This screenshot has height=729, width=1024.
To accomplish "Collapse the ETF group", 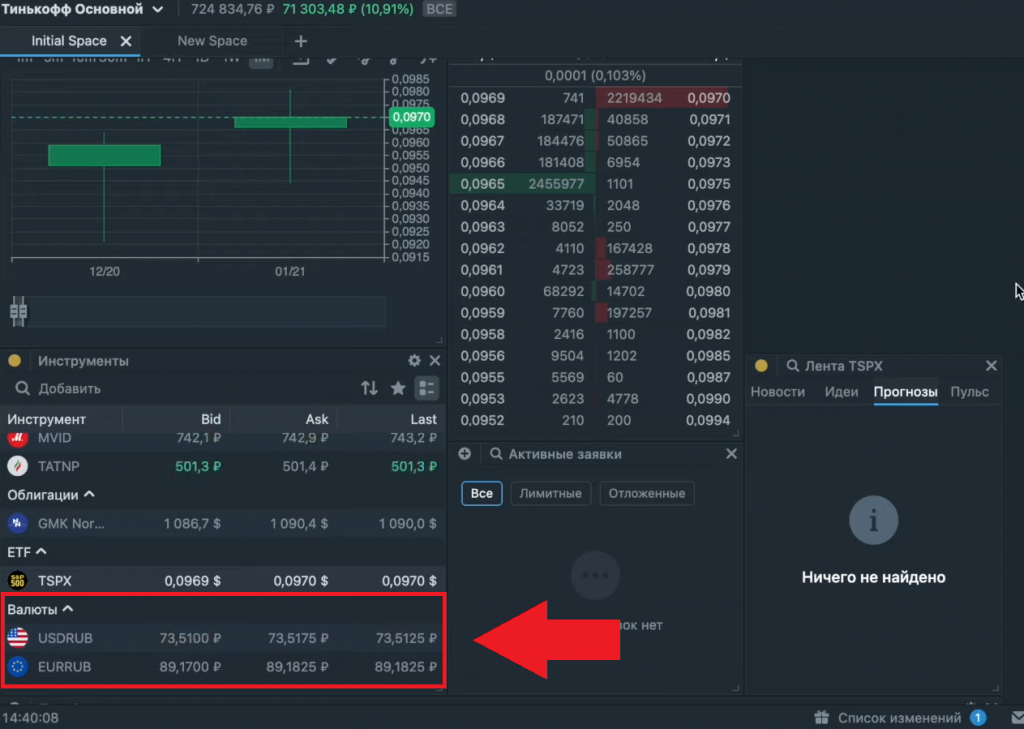I will point(27,552).
